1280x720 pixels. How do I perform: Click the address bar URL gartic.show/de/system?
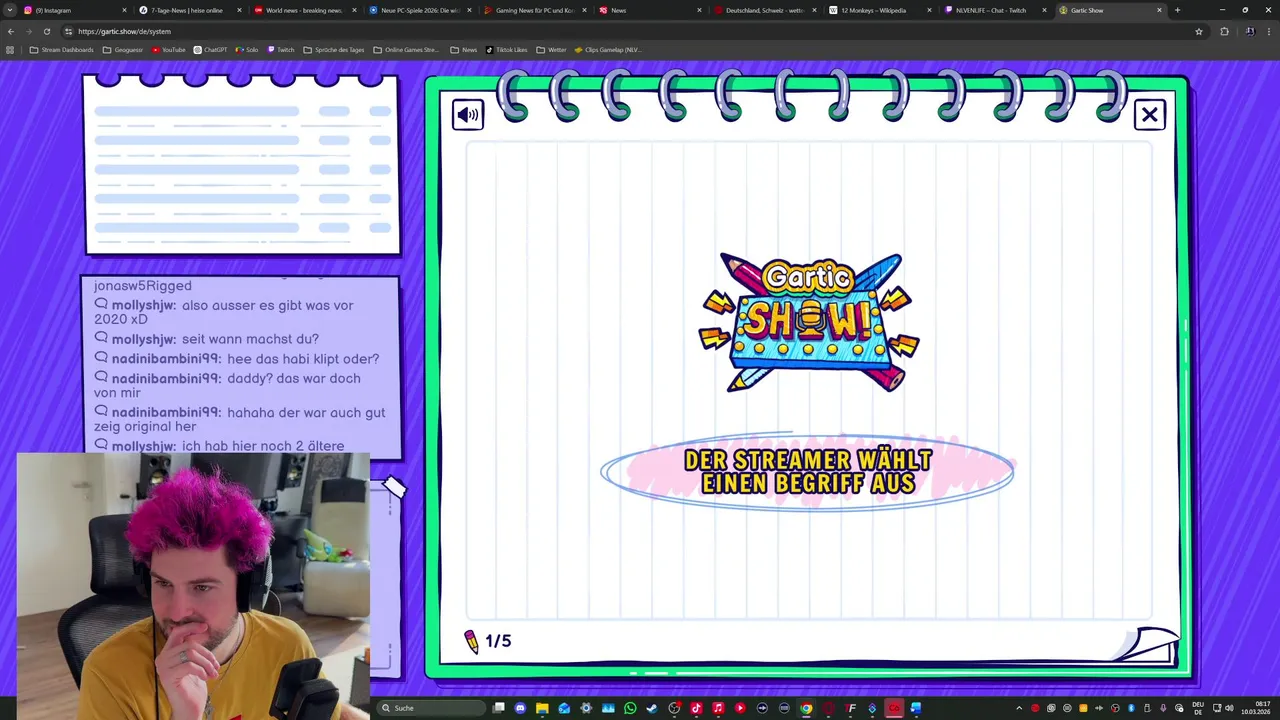click(x=124, y=31)
